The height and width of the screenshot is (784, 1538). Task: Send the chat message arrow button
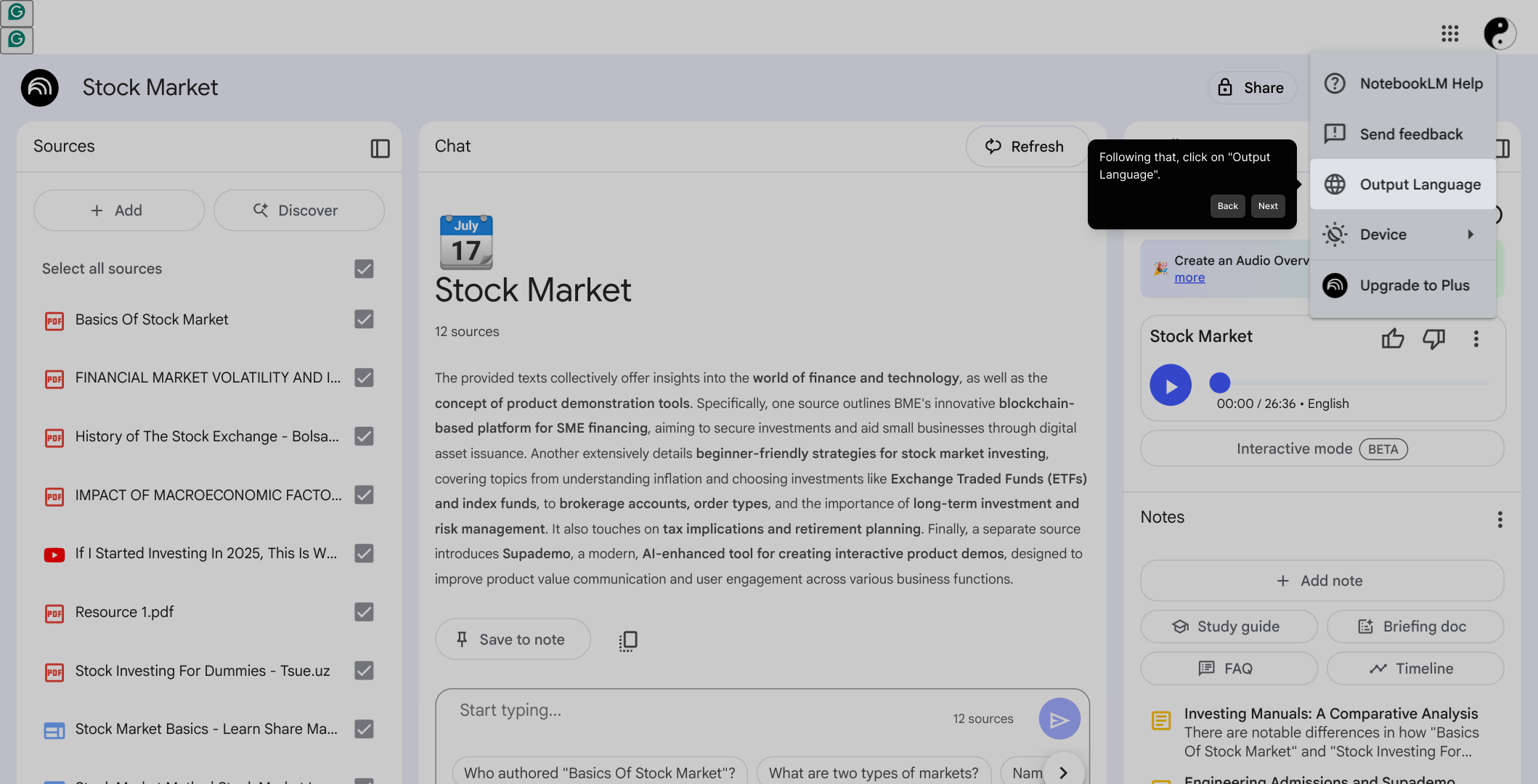point(1059,719)
